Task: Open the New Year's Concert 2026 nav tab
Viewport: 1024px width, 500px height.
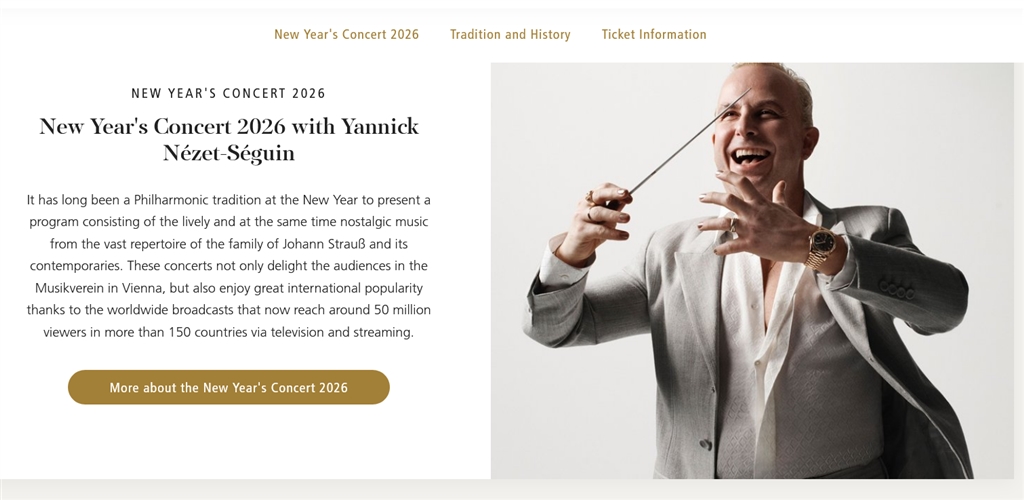Action: pos(346,35)
